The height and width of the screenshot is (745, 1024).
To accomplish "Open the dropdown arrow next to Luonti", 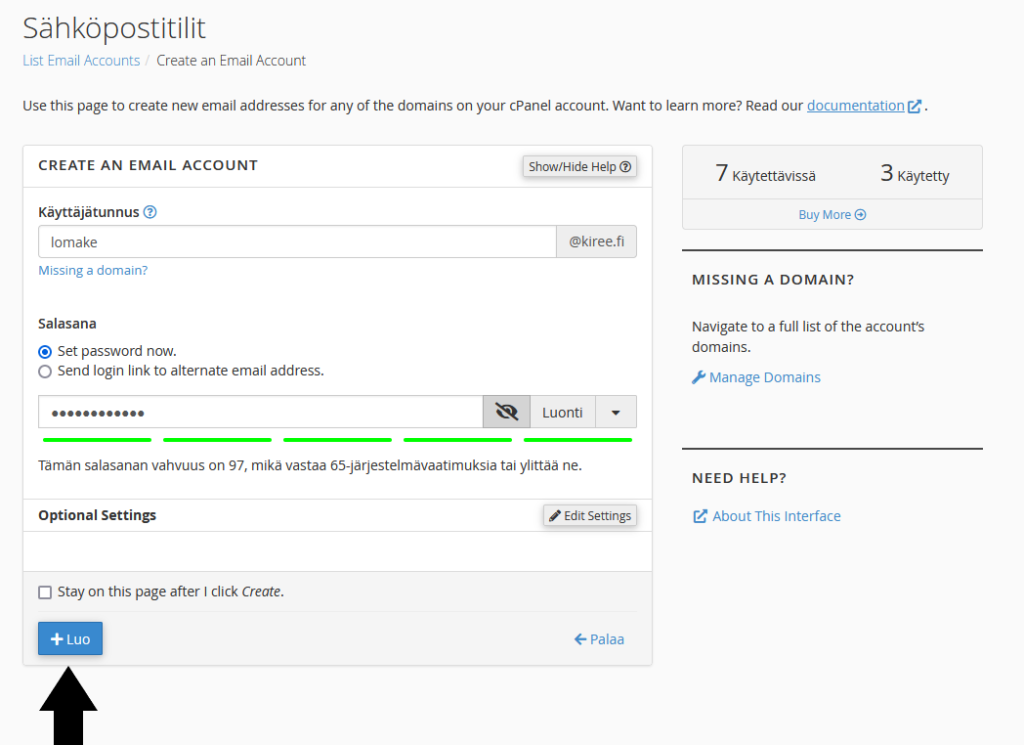I will click(616, 412).
